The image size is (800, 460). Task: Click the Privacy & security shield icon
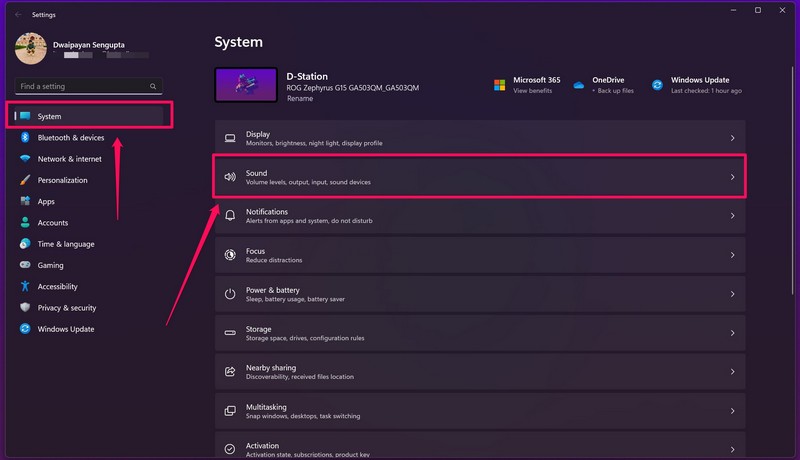(x=25, y=308)
